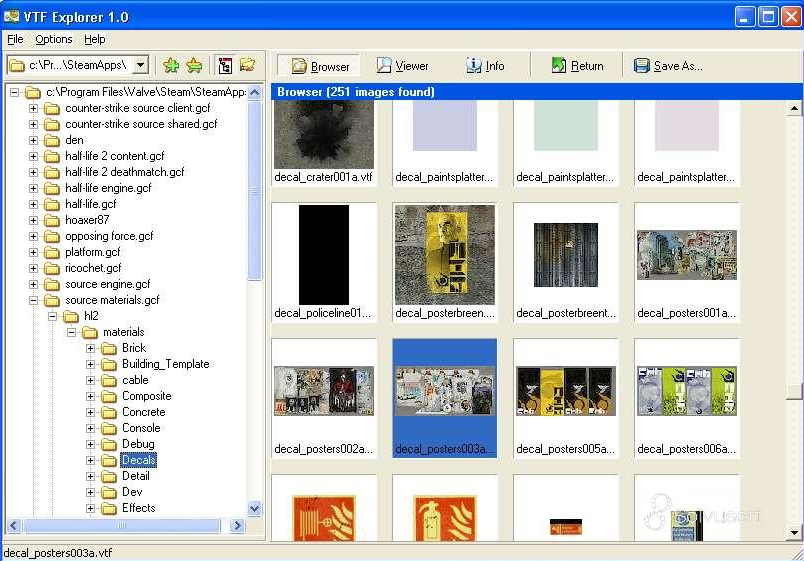
Task: Click the browser scroll up arrow
Action: point(794,108)
